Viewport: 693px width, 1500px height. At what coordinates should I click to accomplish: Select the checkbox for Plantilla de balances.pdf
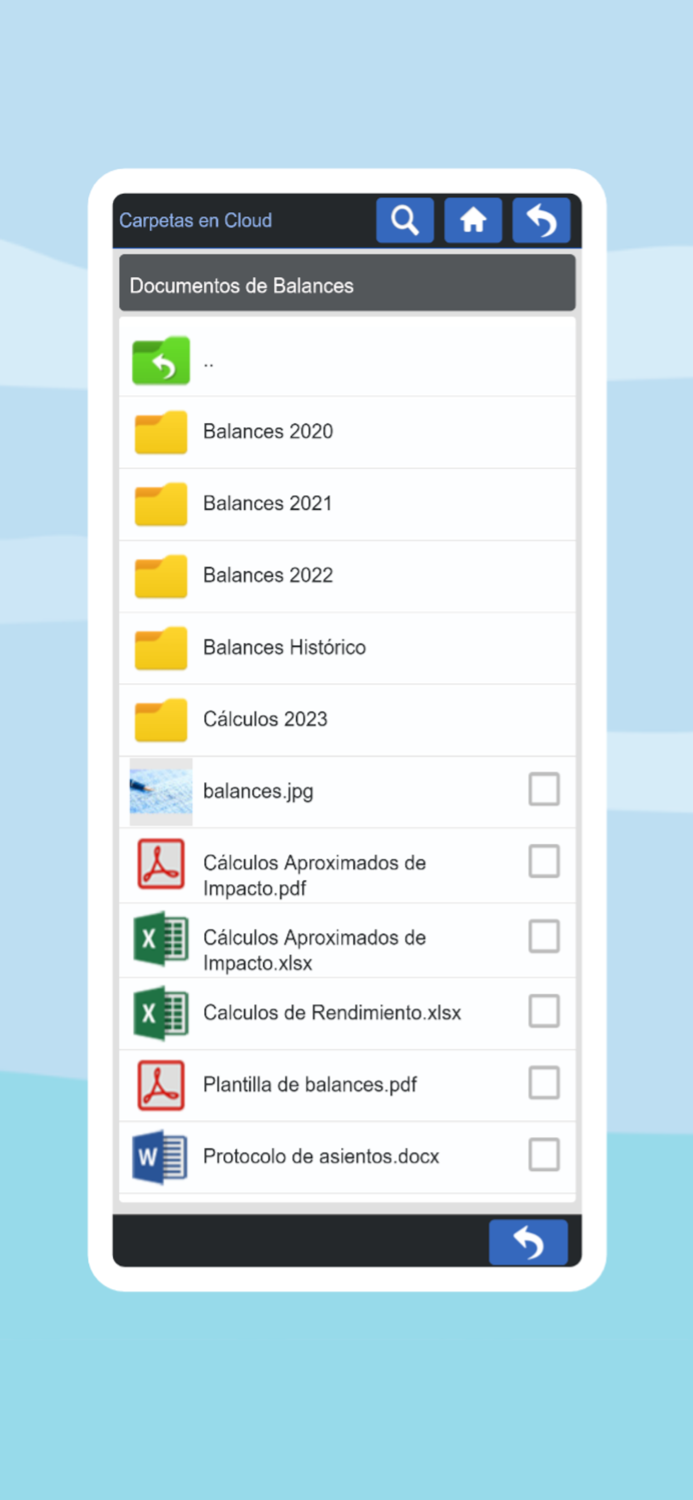tap(544, 1083)
